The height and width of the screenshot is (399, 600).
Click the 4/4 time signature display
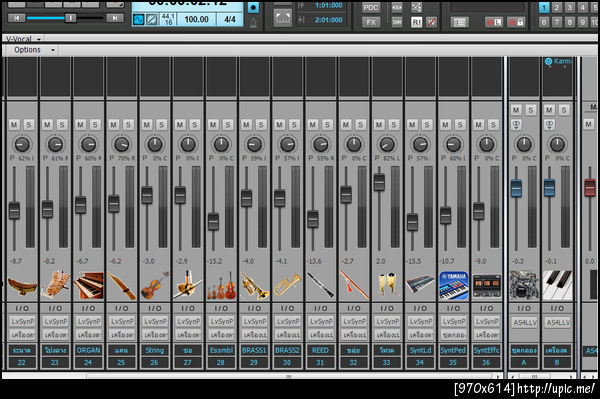(x=230, y=19)
